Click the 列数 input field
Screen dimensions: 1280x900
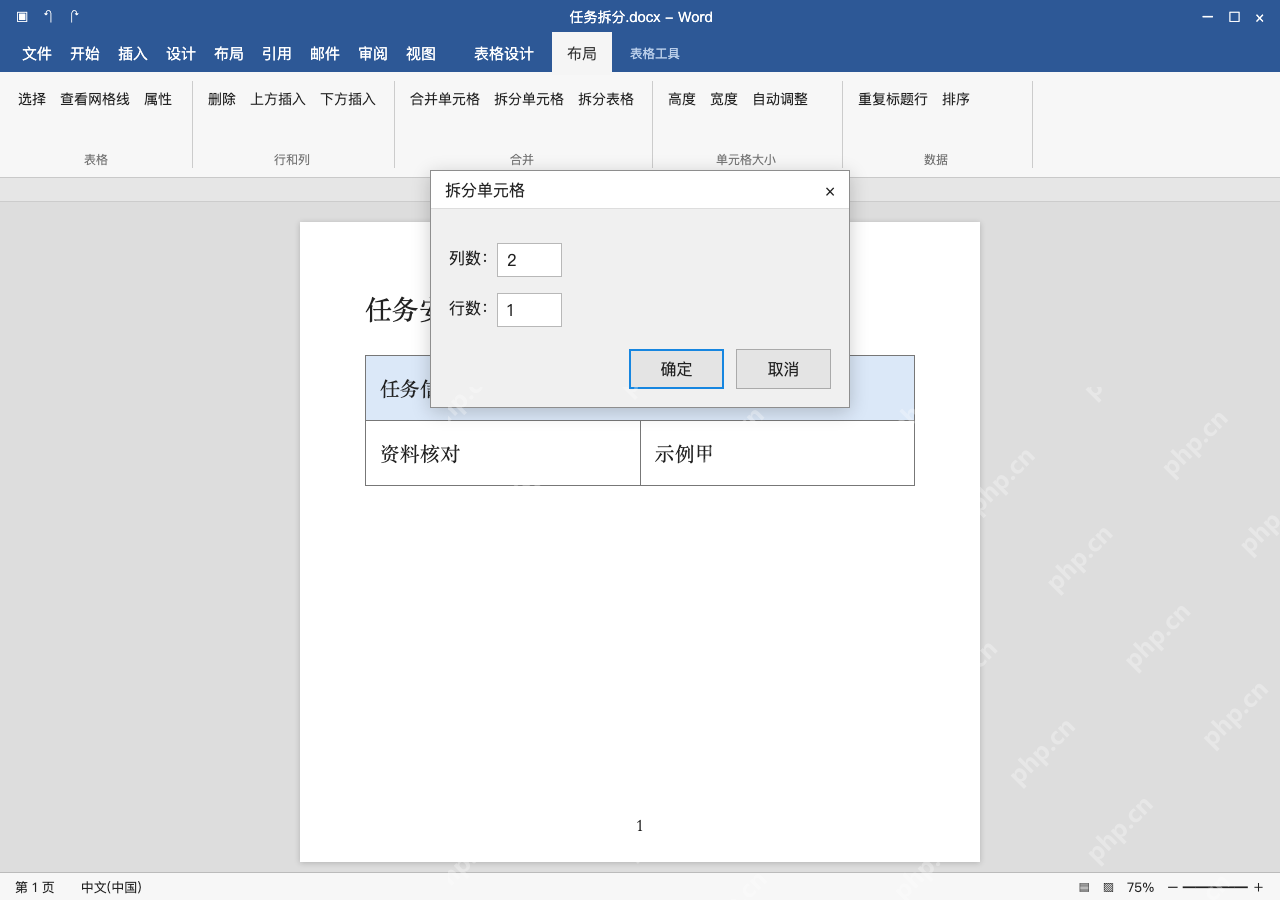(529, 260)
